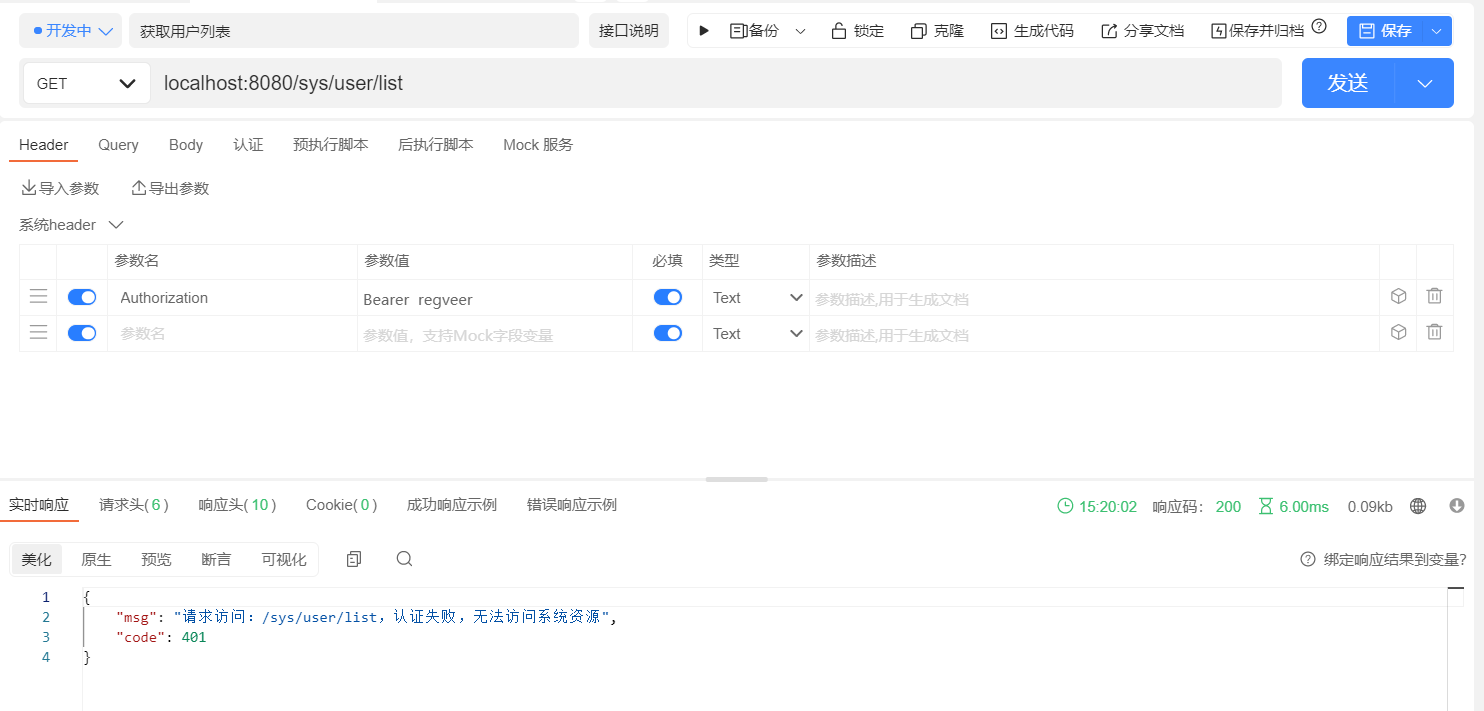Toggle required switch for Authorization row
The image size is (1484, 711).
pos(667,297)
